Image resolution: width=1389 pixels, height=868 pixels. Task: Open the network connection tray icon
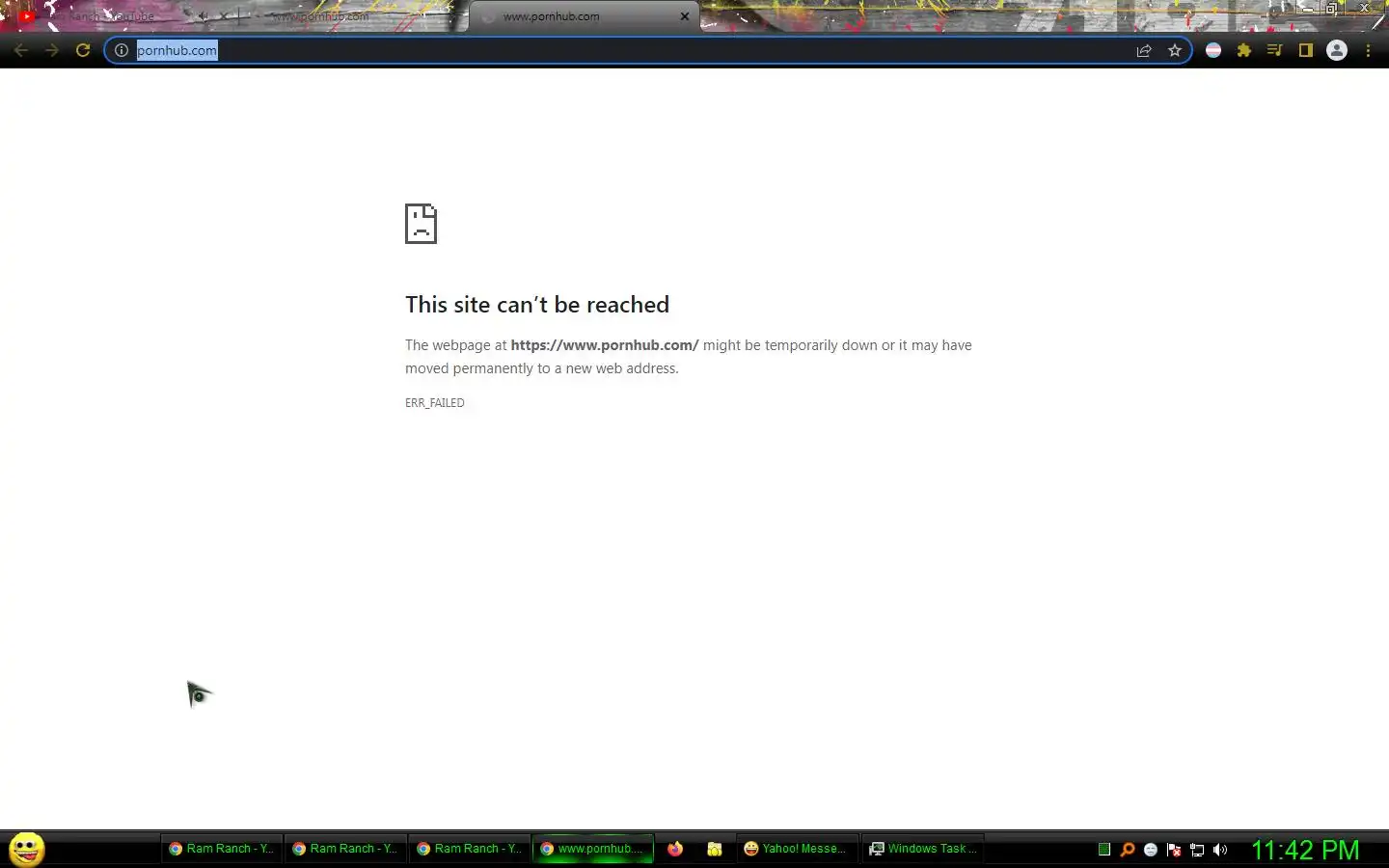[1197, 850]
